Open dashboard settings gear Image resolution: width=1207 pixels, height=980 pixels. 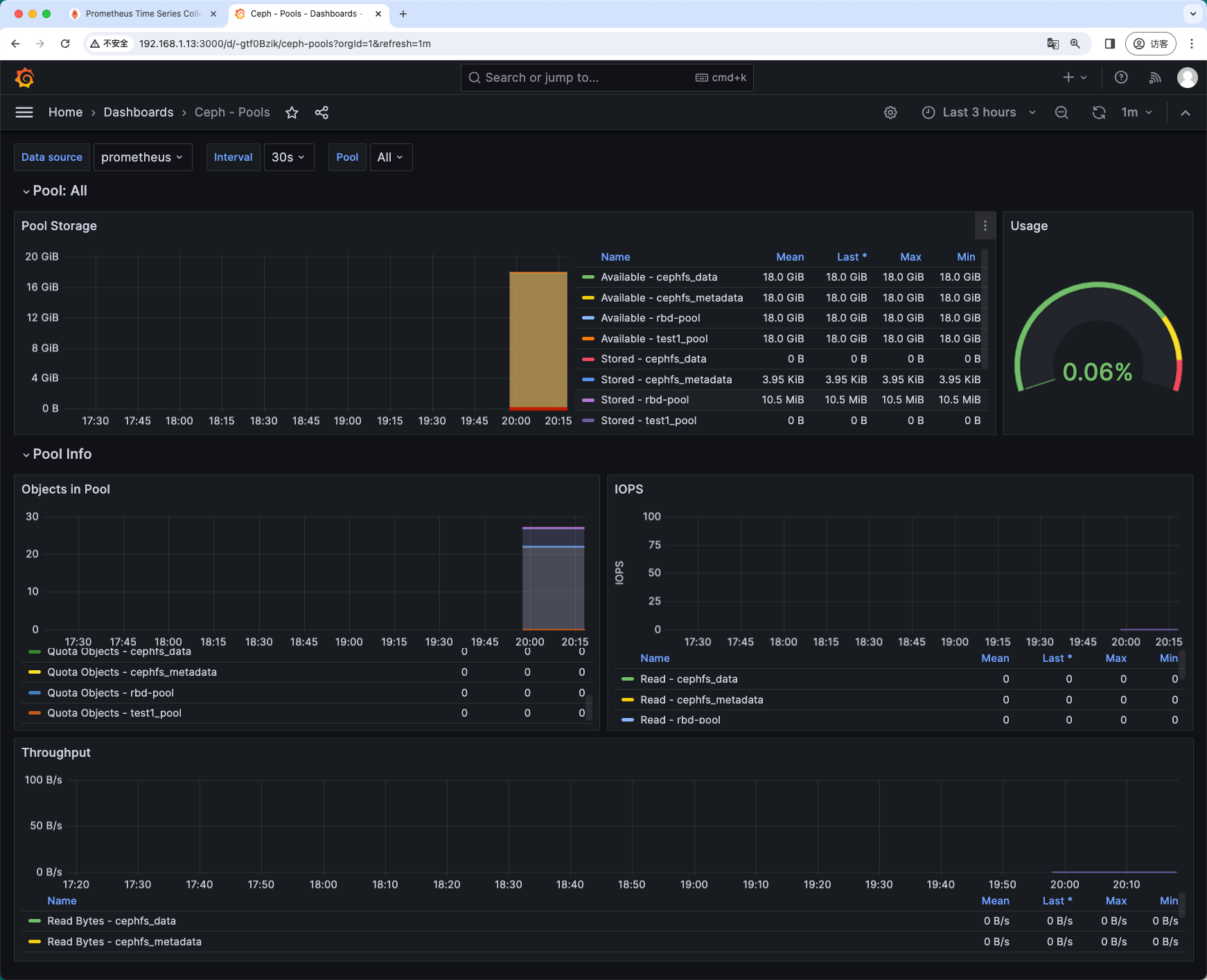(890, 112)
